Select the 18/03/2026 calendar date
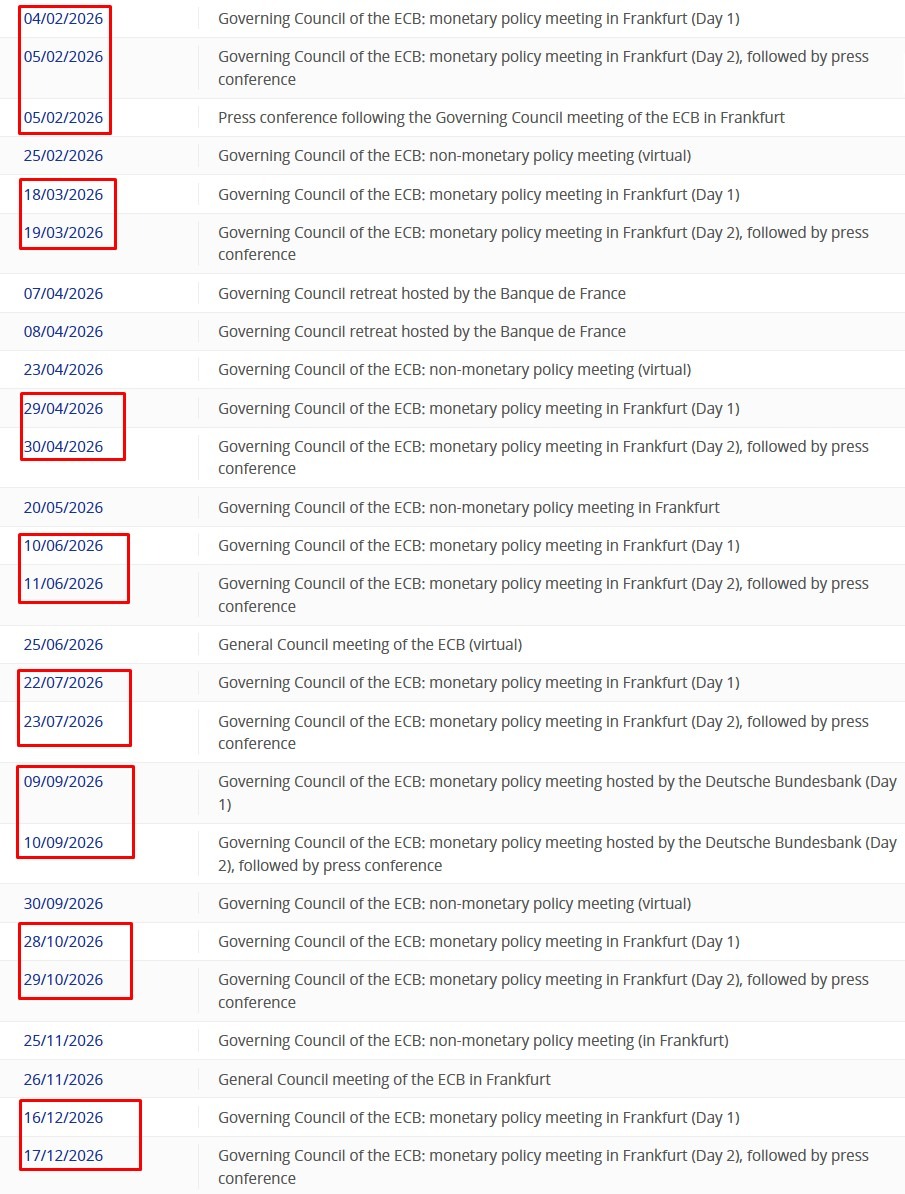This screenshot has width=905, height=1194. (x=63, y=194)
